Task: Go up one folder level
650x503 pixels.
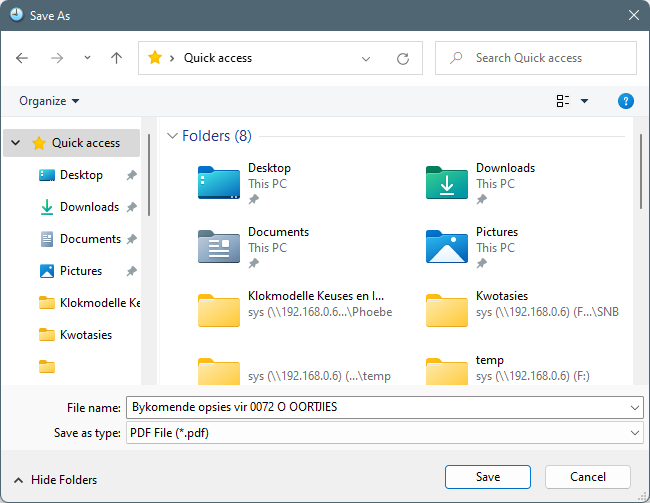Action: (116, 58)
